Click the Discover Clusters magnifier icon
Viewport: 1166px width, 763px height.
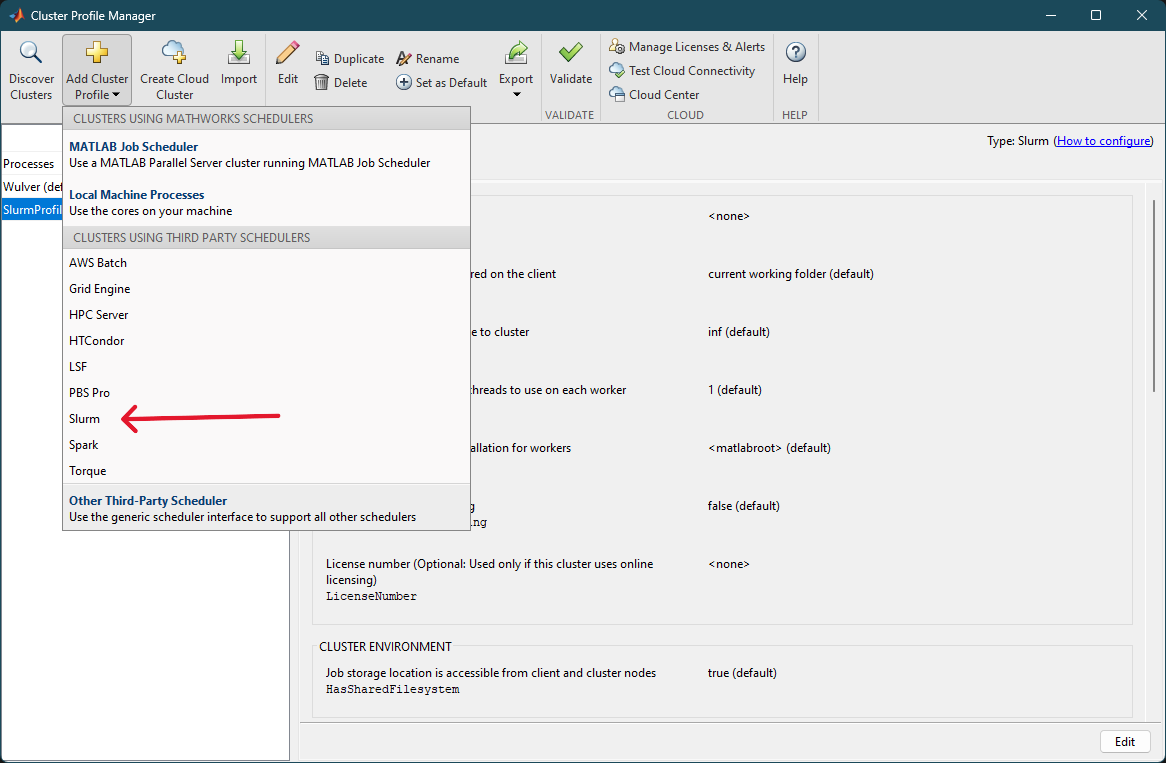coord(30,53)
